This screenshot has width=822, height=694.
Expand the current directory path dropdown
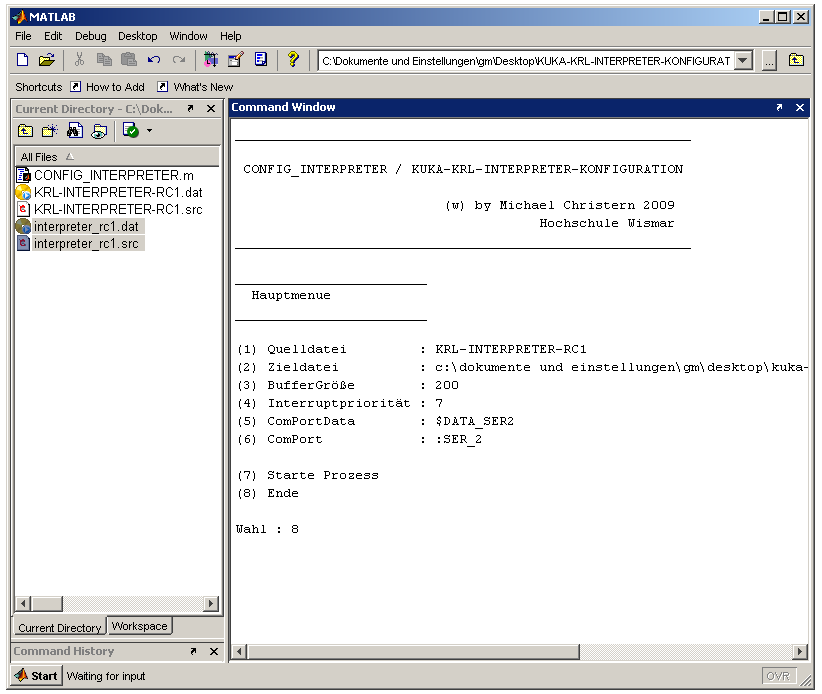pyautogui.click(x=743, y=60)
